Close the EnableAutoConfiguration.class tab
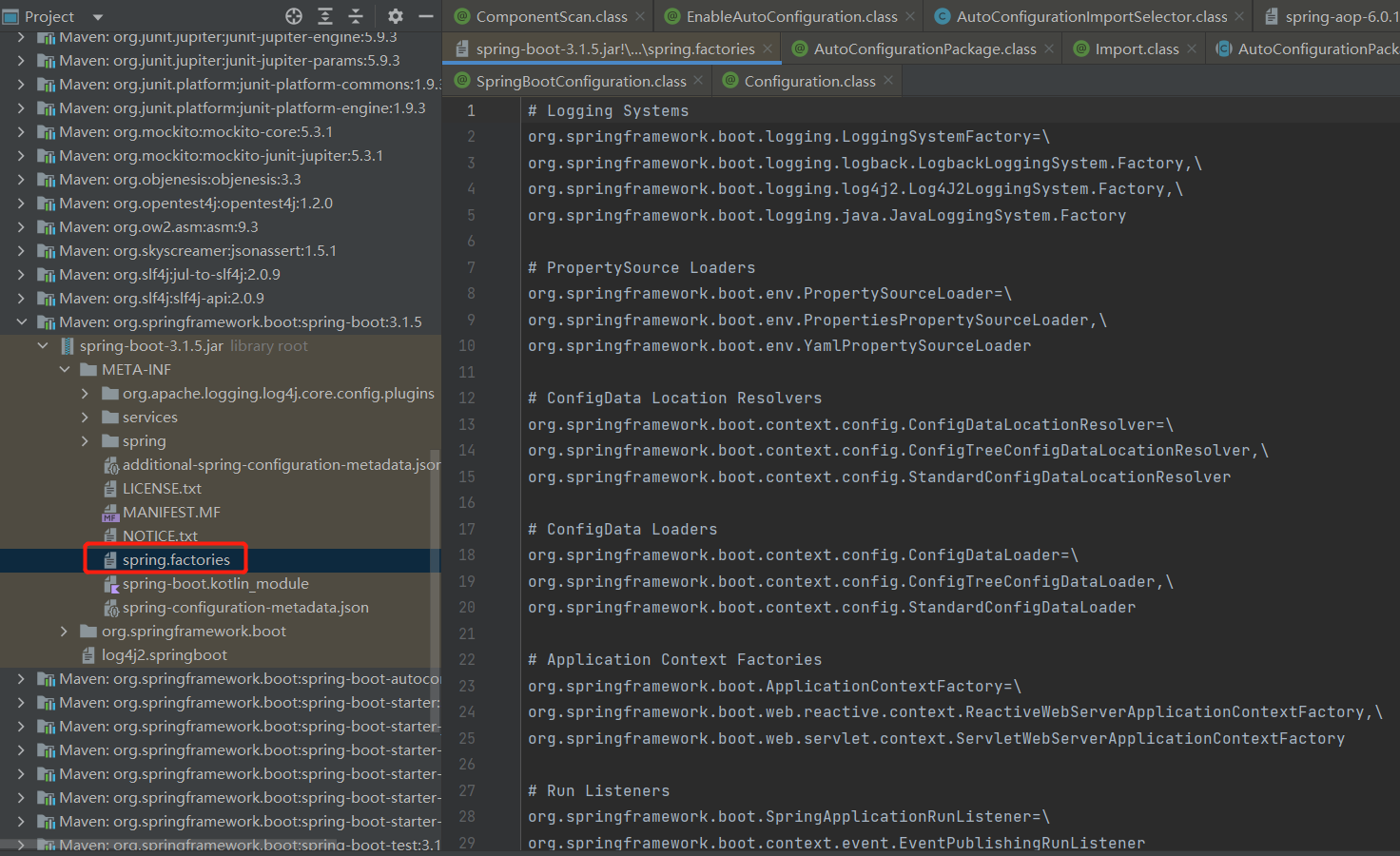 [909, 16]
